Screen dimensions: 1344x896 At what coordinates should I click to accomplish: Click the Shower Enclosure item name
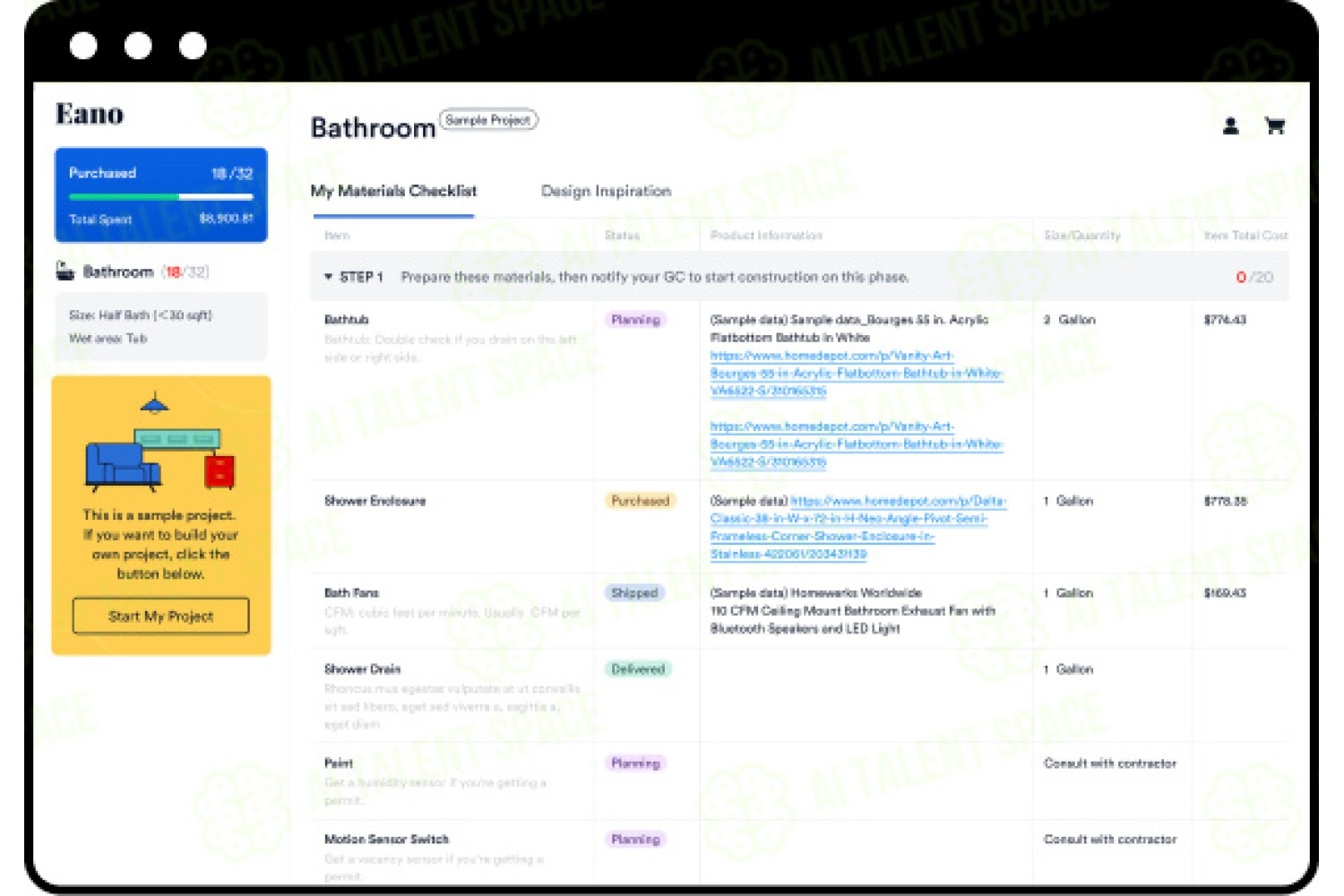click(375, 501)
